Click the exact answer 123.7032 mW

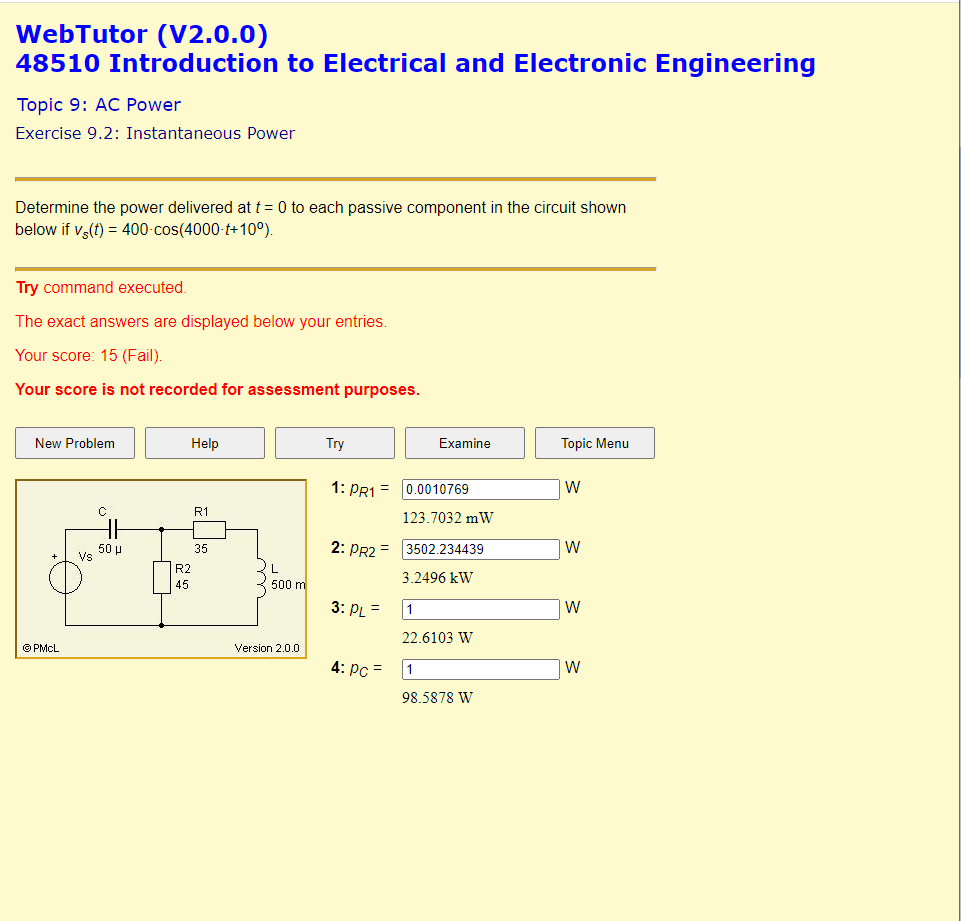coord(447,518)
